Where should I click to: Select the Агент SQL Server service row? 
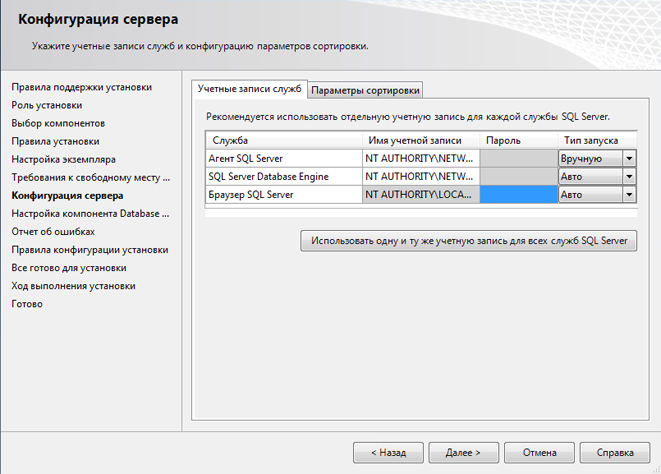tap(284, 159)
